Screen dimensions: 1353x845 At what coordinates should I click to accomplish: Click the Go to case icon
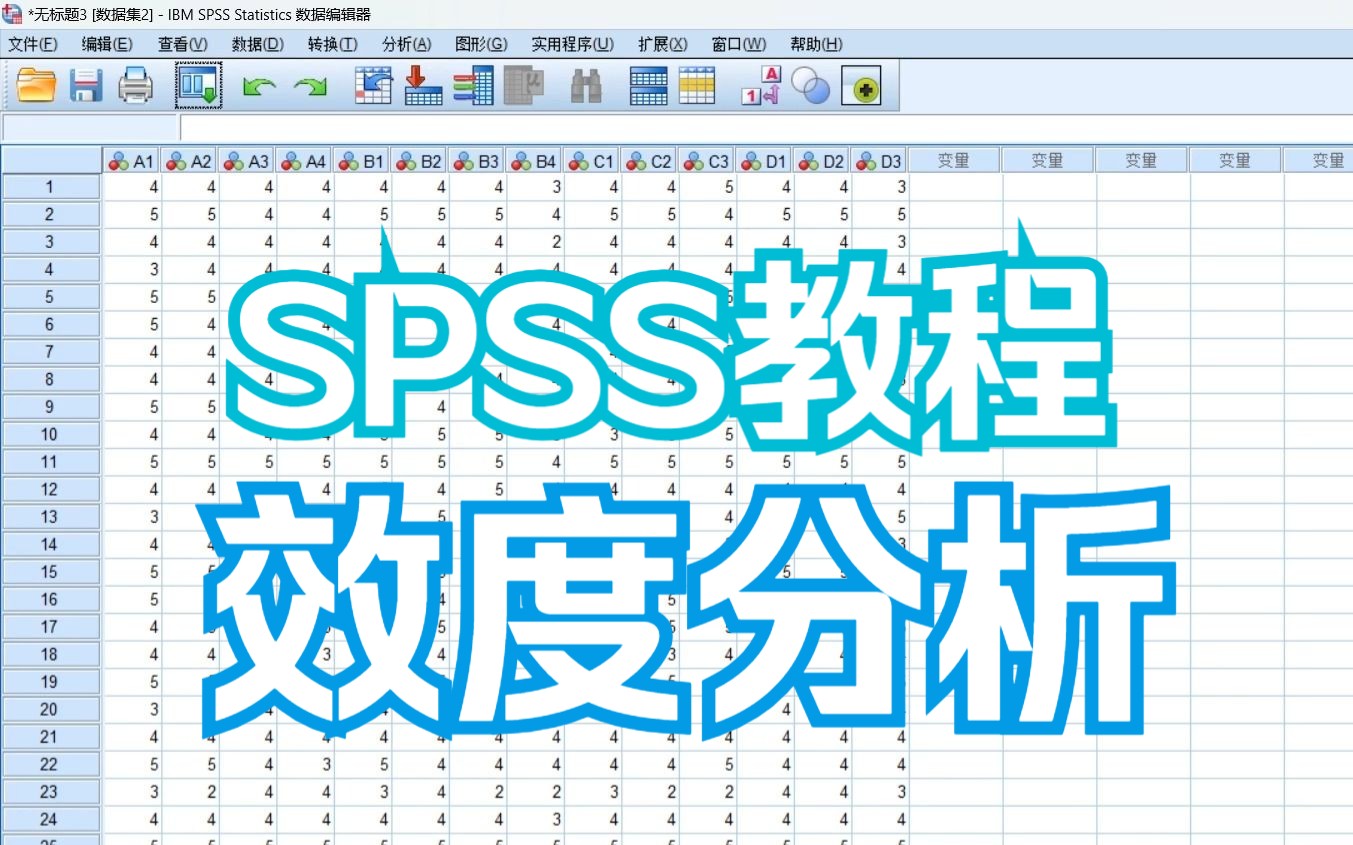click(374, 86)
